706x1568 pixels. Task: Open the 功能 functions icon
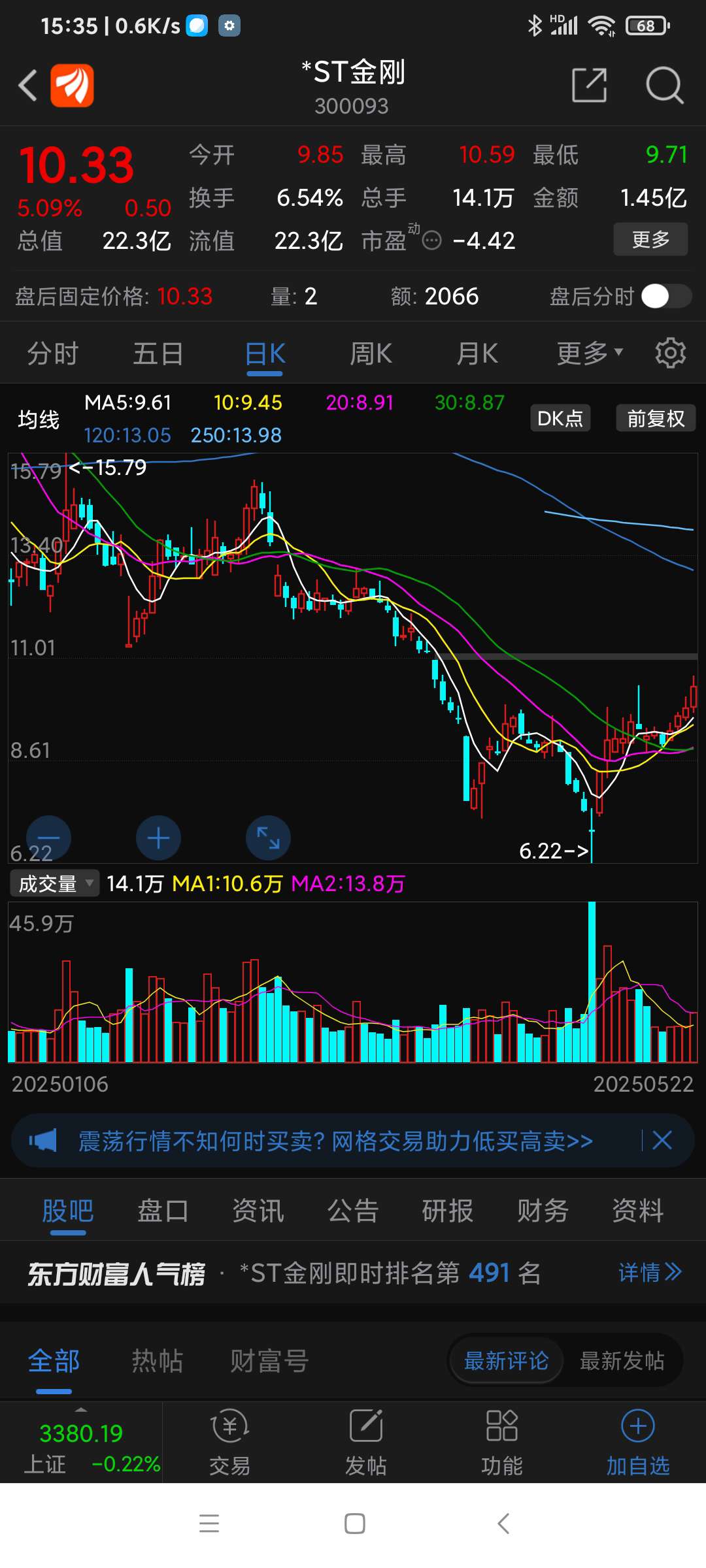(x=501, y=1443)
